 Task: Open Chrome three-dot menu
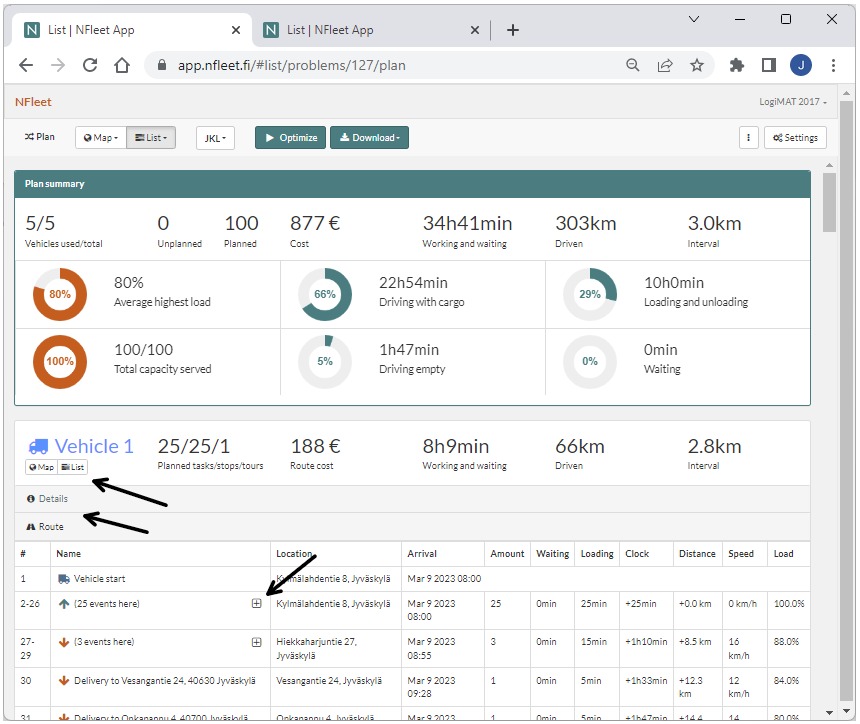pos(833,65)
